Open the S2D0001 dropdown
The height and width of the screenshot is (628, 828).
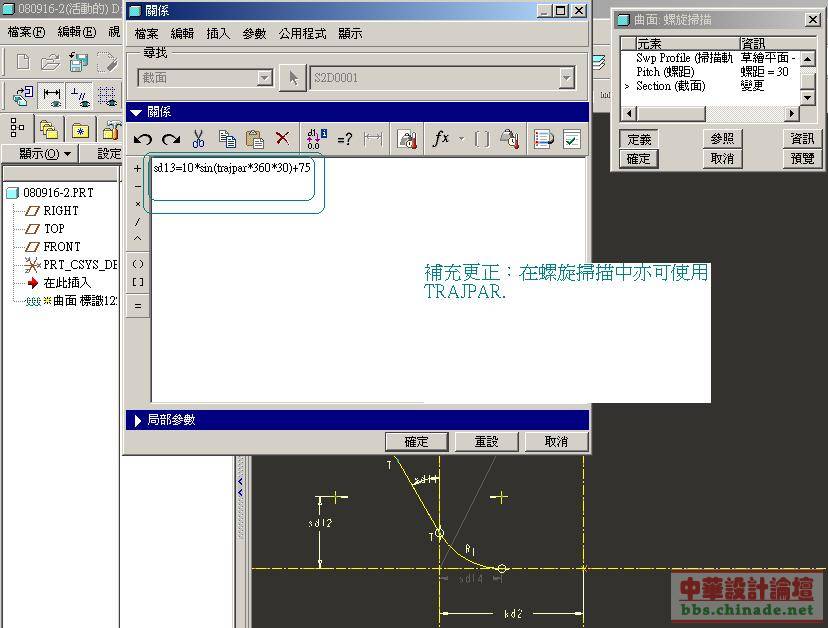pos(567,78)
